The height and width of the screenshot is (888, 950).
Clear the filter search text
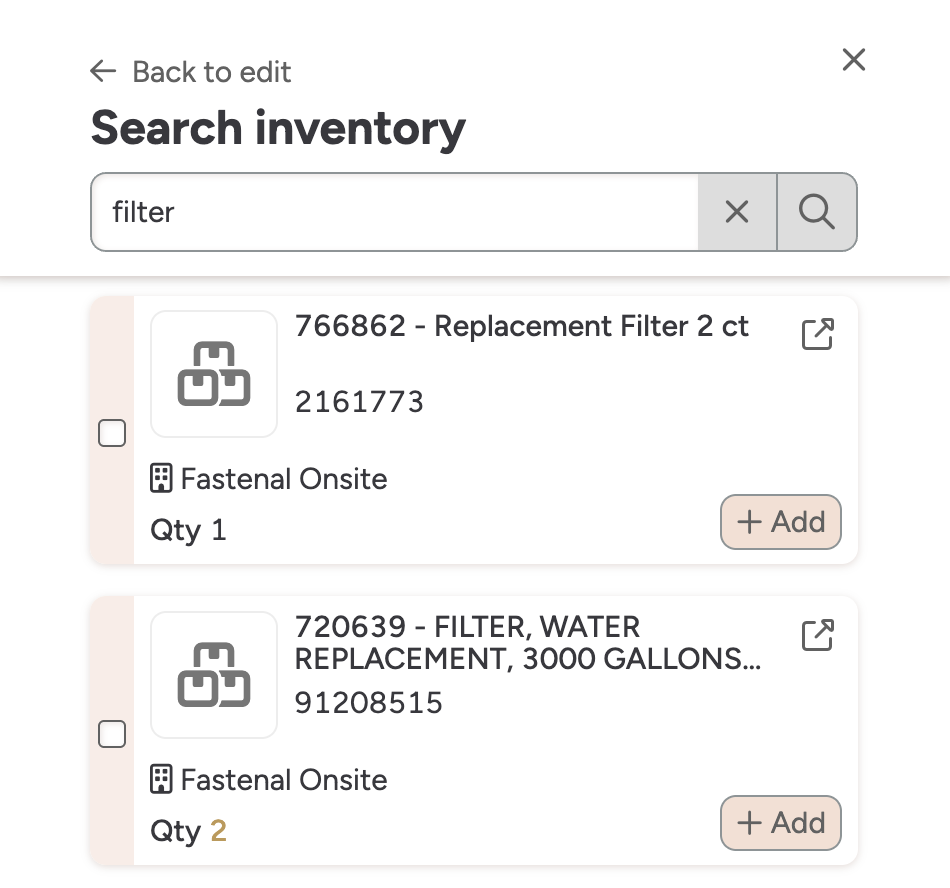(x=737, y=212)
